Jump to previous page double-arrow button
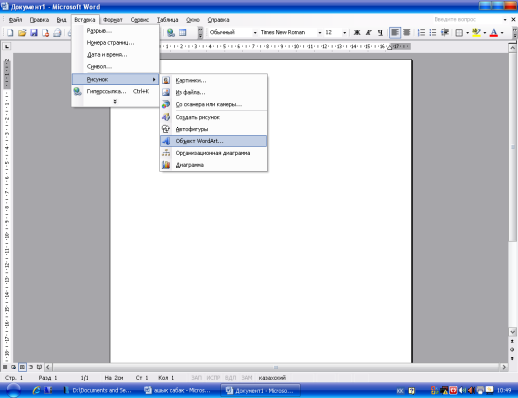This screenshot has width=518, height=398. [513, 341]
